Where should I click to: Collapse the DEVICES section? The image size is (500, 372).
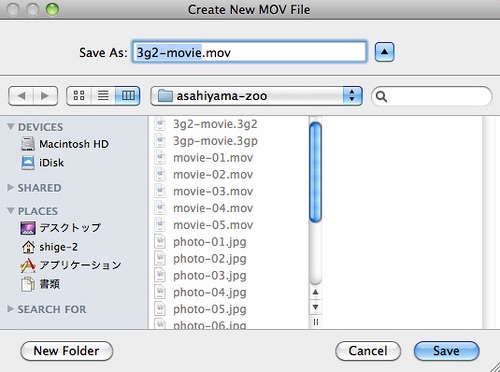(11, 127)
